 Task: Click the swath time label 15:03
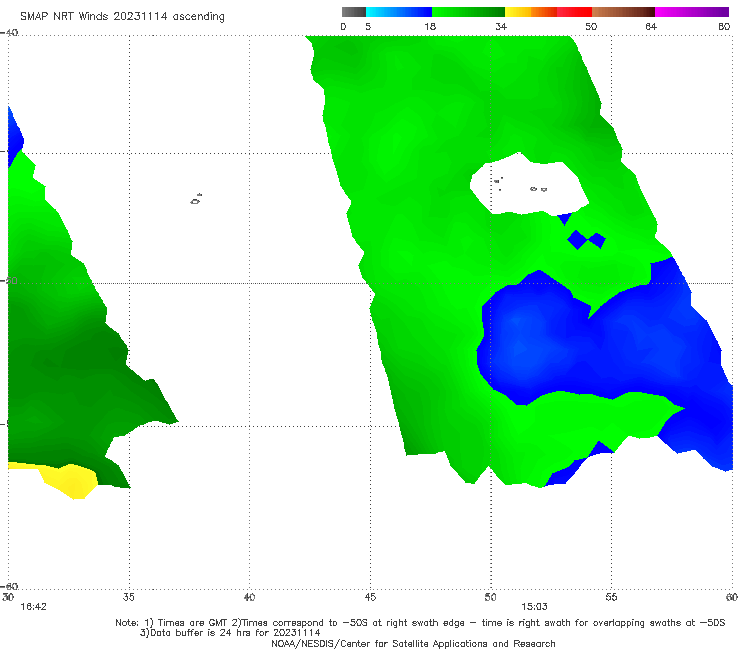534,607
